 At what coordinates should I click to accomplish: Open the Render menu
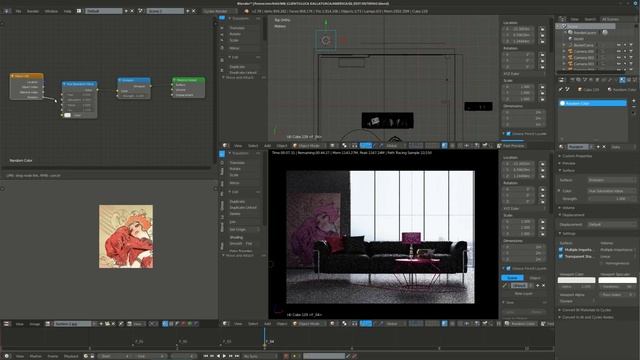pyautogui.click(x=33, y=11)
